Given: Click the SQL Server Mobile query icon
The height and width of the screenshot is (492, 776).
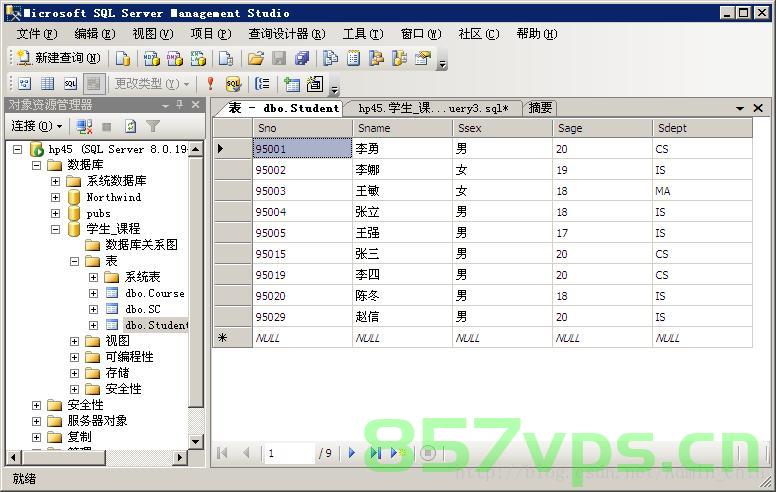Looking at the screenshot, I should pos(226,58).
